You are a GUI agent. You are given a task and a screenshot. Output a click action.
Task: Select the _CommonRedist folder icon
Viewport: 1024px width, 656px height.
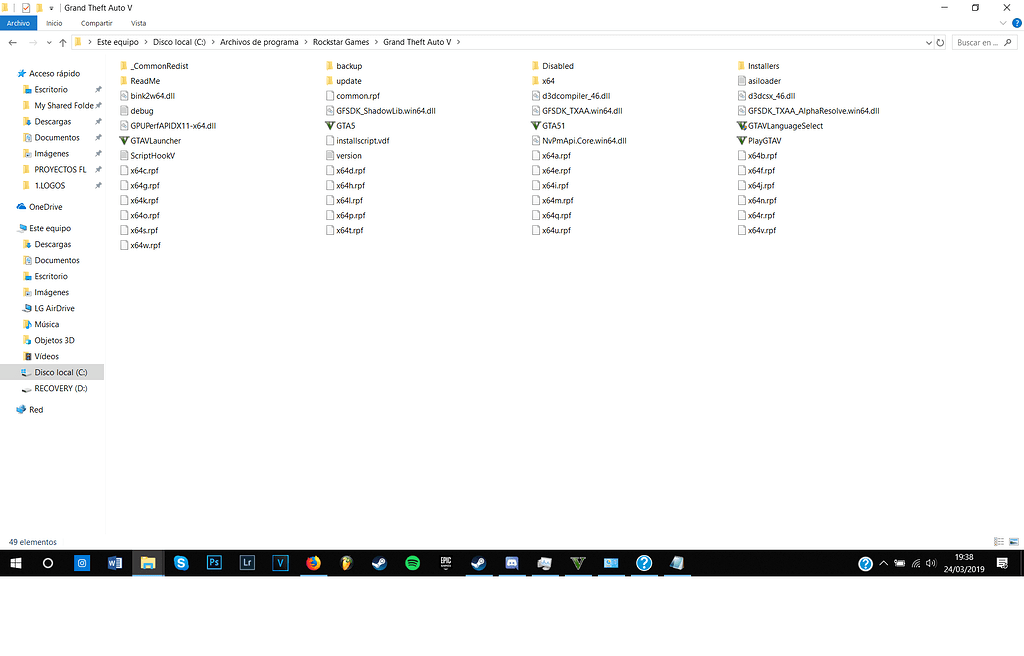pyautogui.click(x=124, y=66)
